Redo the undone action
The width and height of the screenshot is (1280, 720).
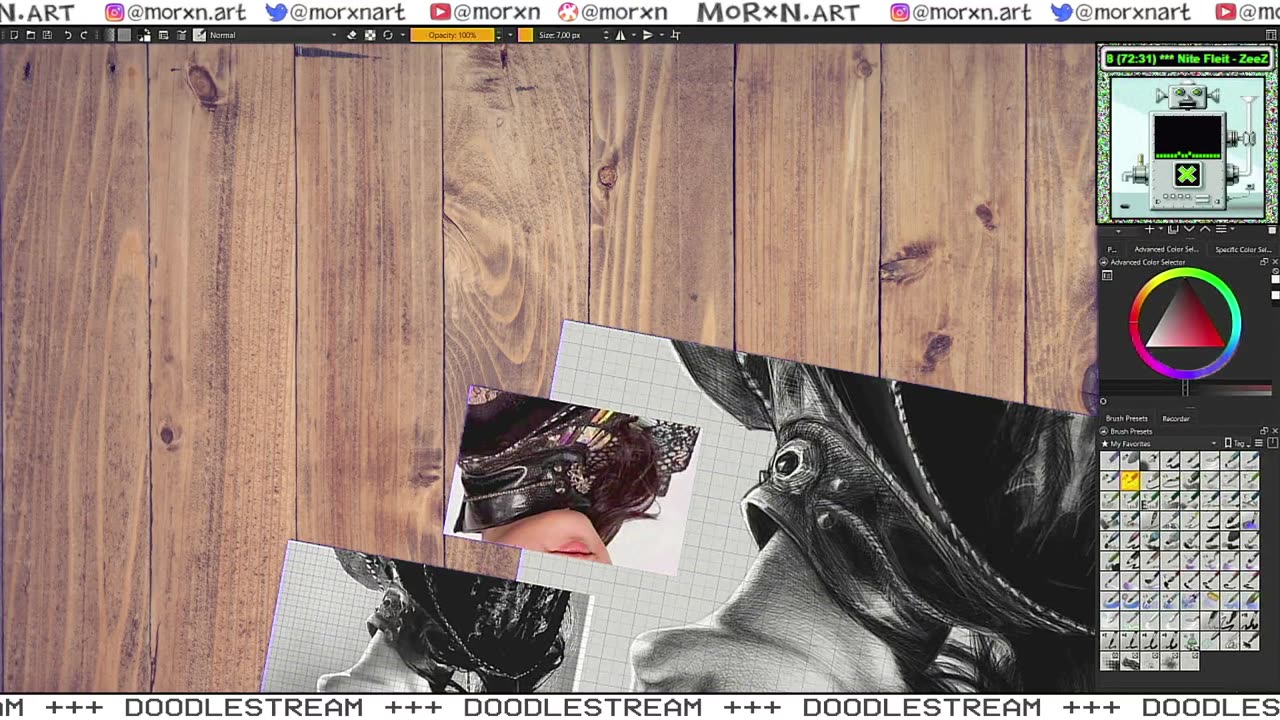tap(84, 35)
